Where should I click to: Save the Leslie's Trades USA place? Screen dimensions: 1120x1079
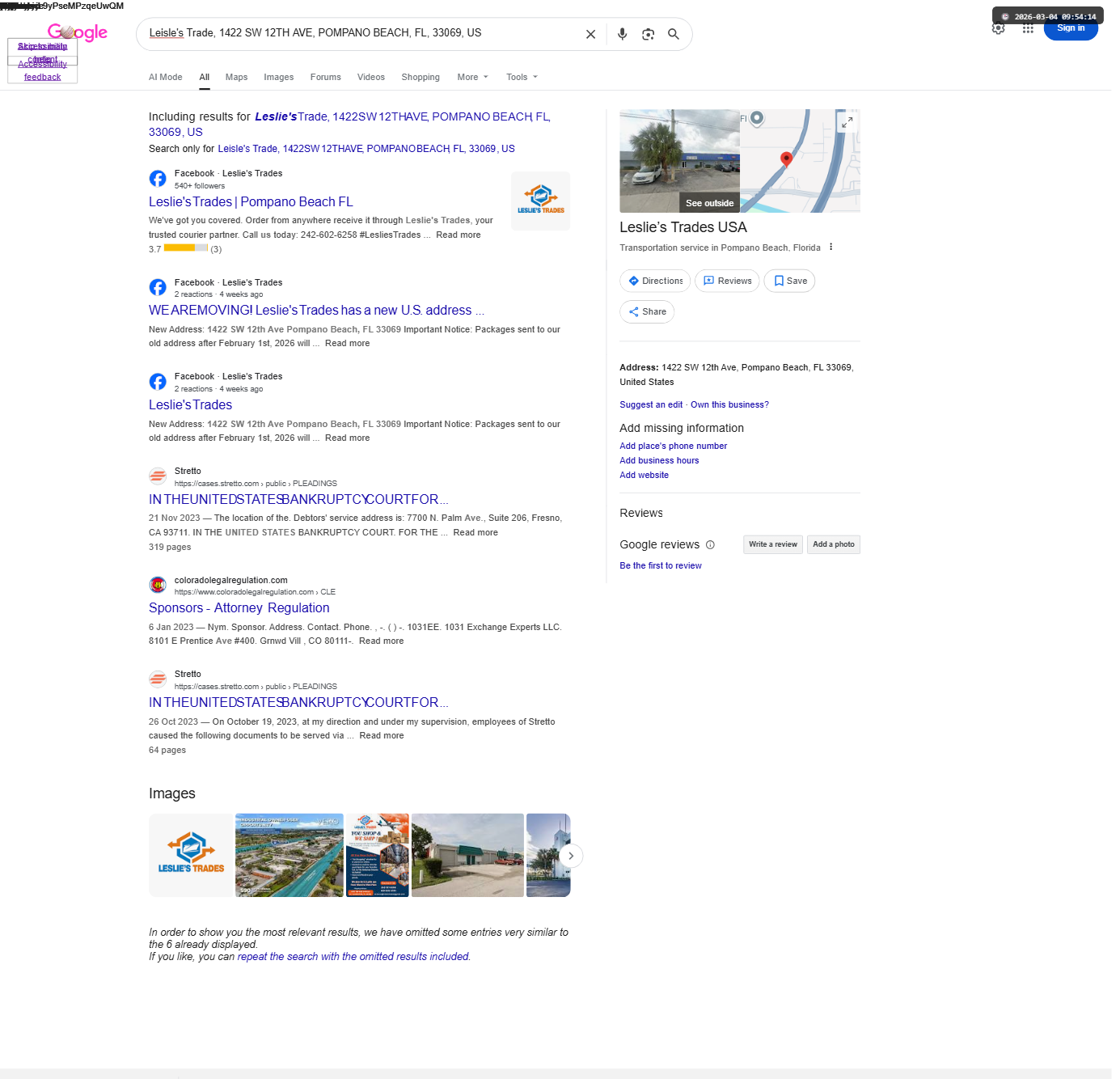point(789,281)
